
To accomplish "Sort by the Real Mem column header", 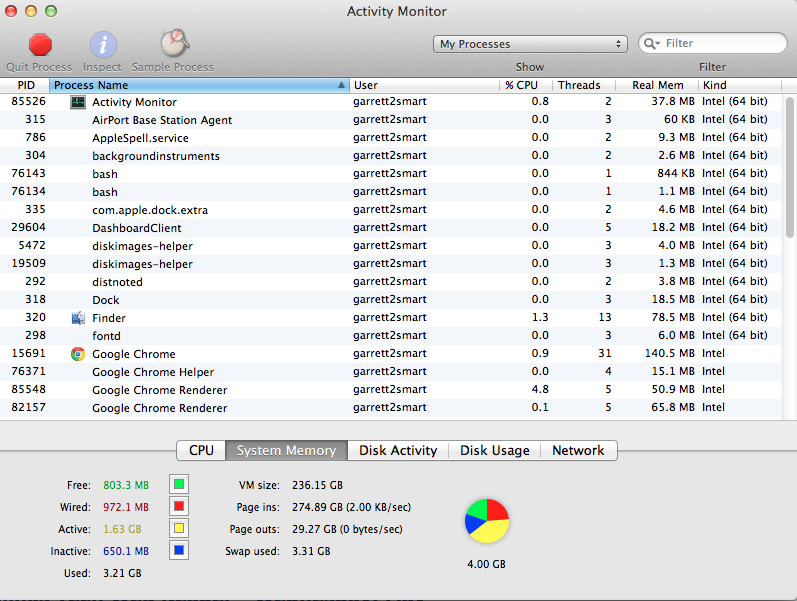I will (x=657, y=85).
